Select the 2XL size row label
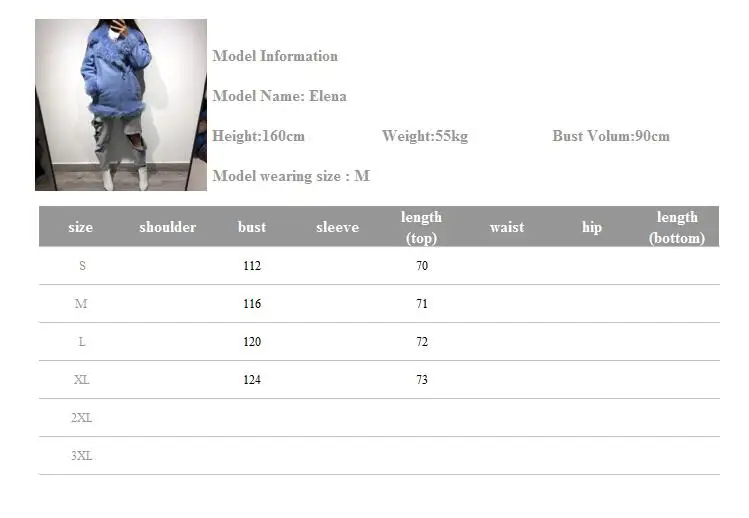This screenshot has height=518, width=749. coord(82,418)
